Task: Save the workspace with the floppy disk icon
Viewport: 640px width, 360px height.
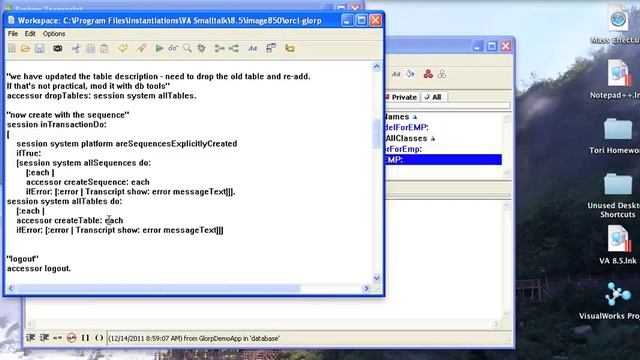Action: (39, 49)
